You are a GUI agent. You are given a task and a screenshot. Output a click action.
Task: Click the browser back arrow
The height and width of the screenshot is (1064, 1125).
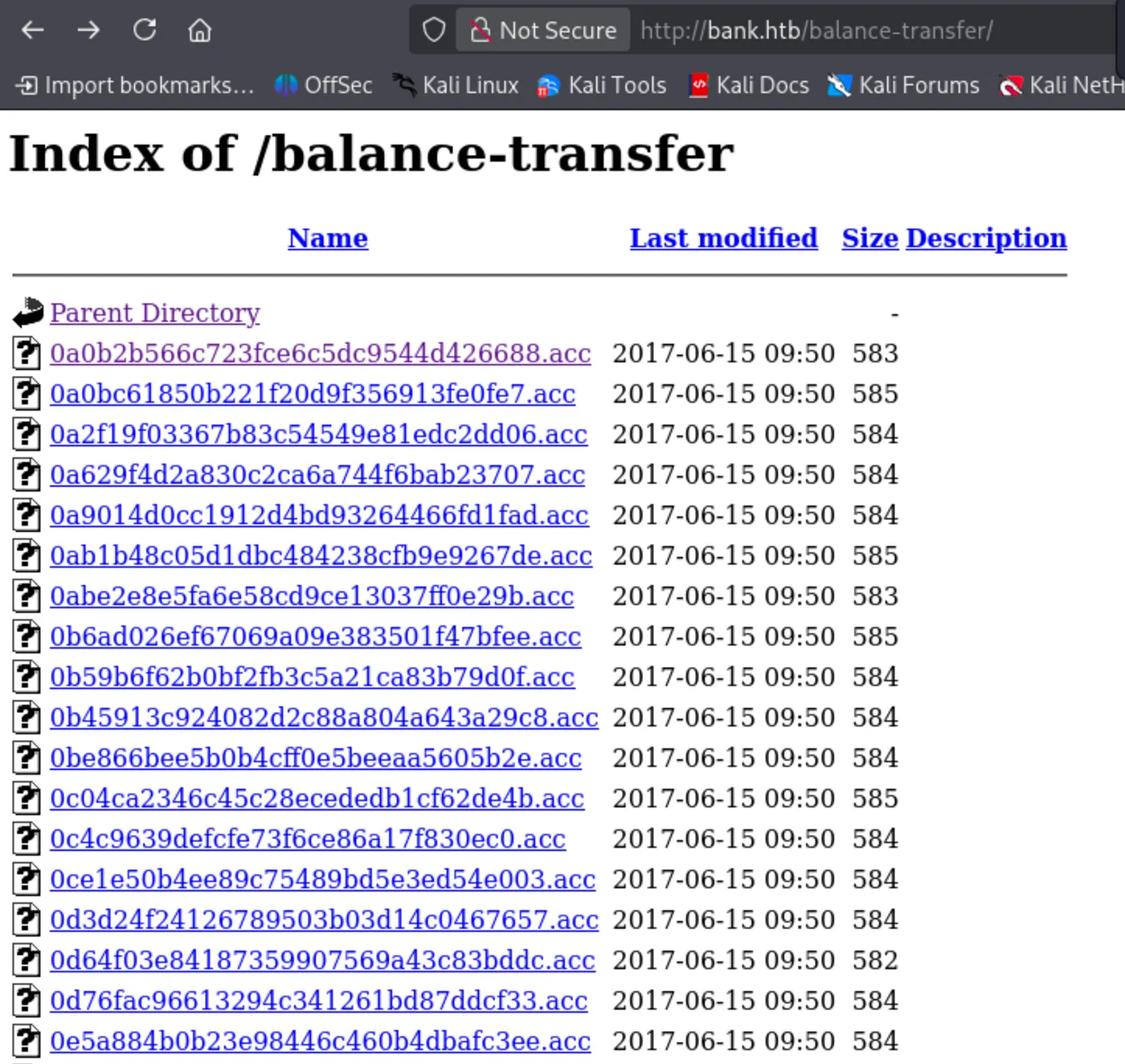tap(33, 31)
